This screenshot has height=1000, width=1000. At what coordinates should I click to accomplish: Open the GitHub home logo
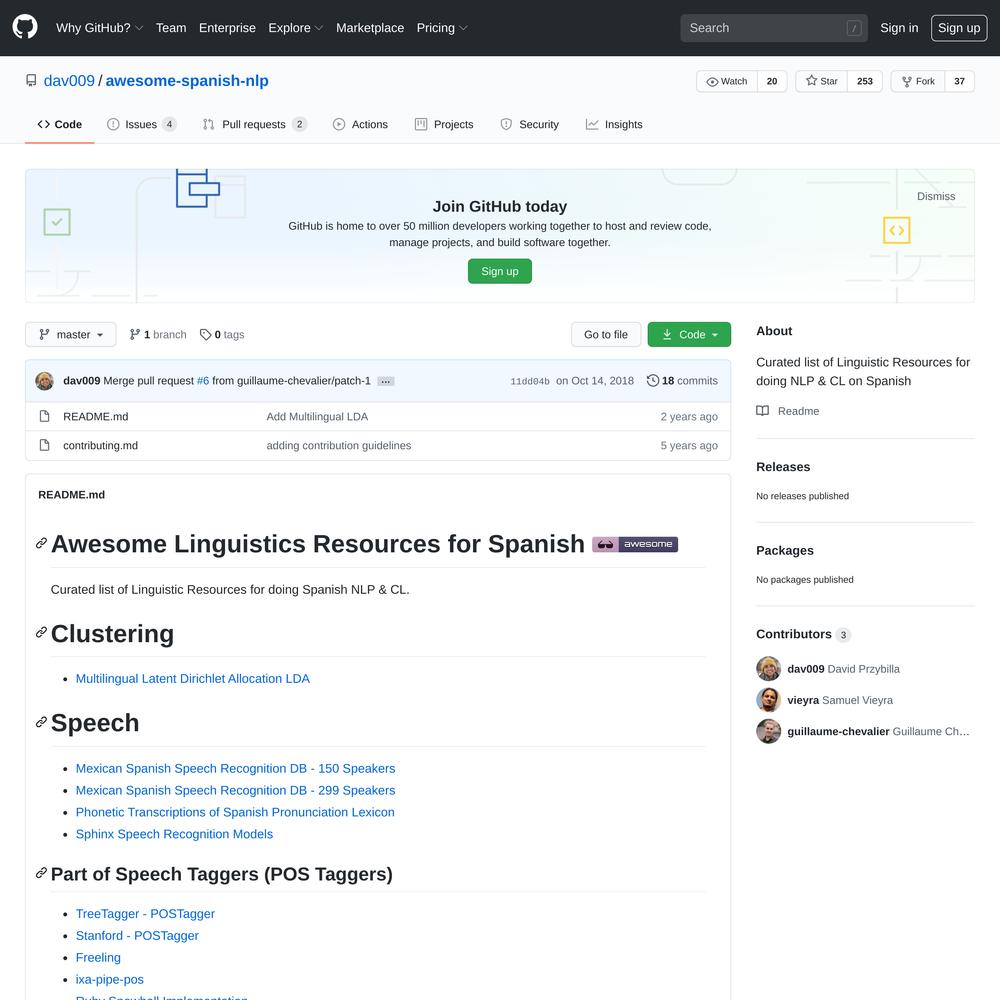pyautogui.click(x=25, y=27)
